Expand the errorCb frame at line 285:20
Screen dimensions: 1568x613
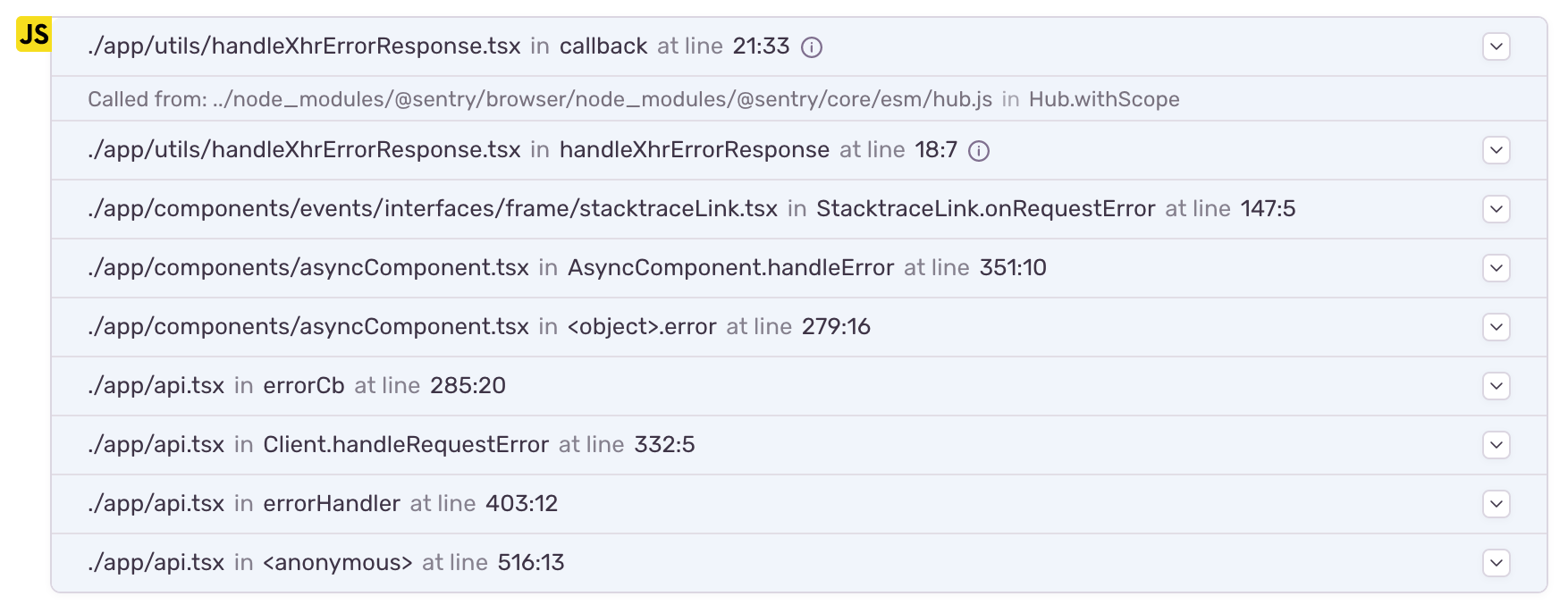point(1496,386)
